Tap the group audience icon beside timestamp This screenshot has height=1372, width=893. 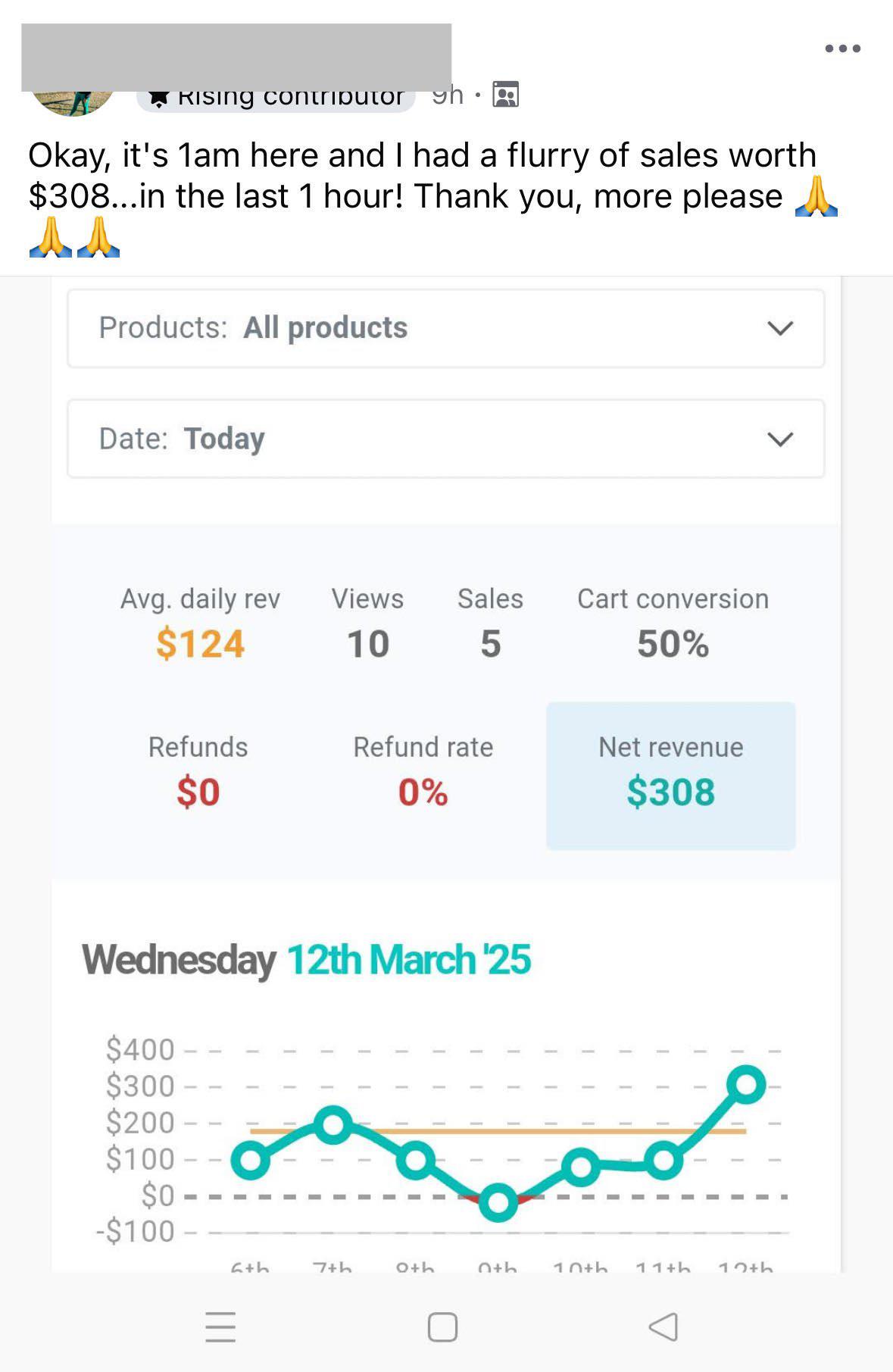pyautogui.click(x=505, y=95)
